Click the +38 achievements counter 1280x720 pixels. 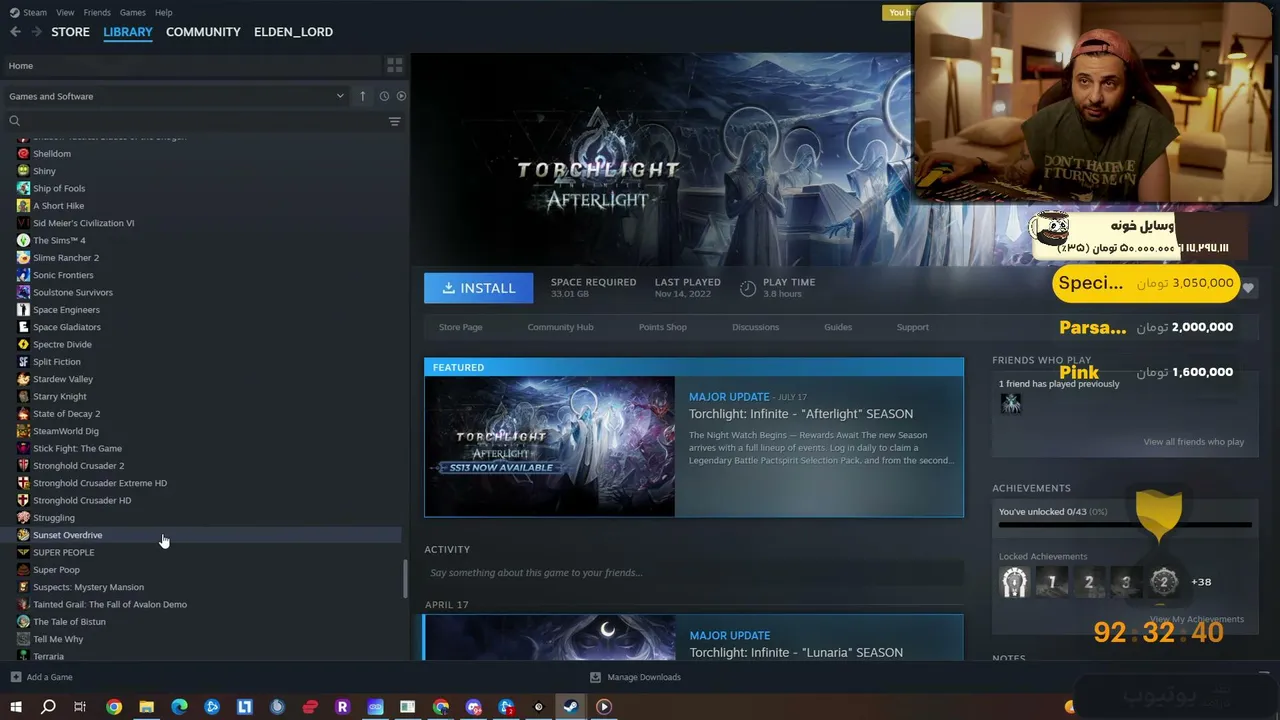click(x=1201, y=582)
